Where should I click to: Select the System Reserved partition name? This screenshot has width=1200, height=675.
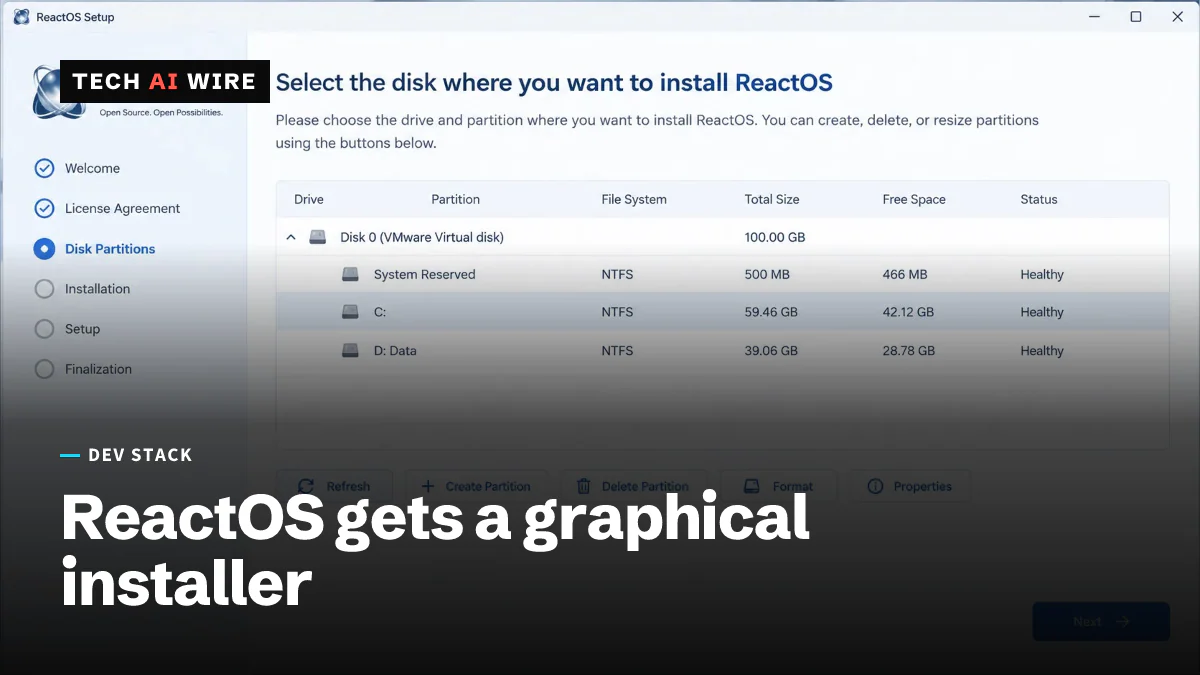click(424, 274)
